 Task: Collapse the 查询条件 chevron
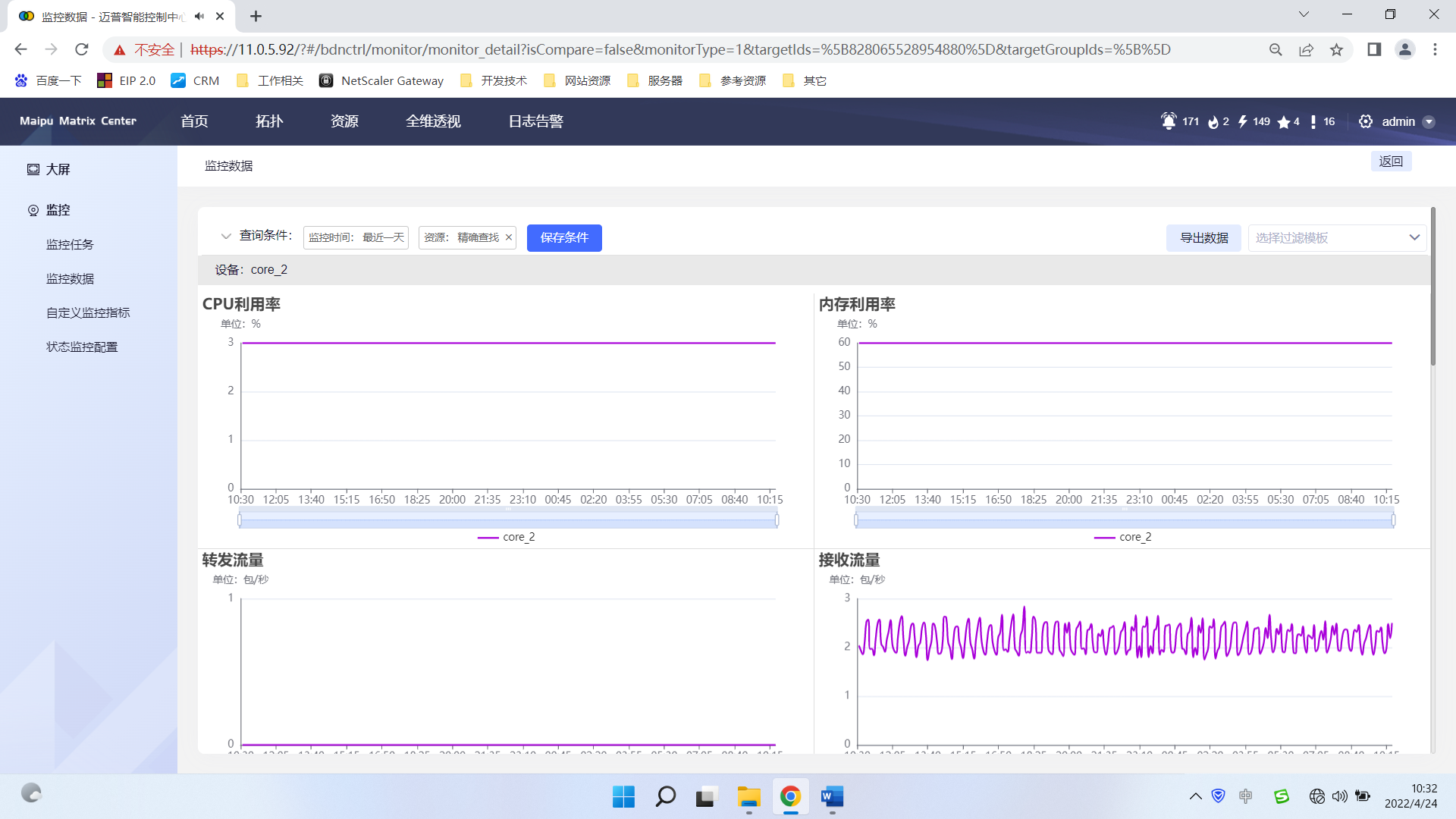pos(225,236)
